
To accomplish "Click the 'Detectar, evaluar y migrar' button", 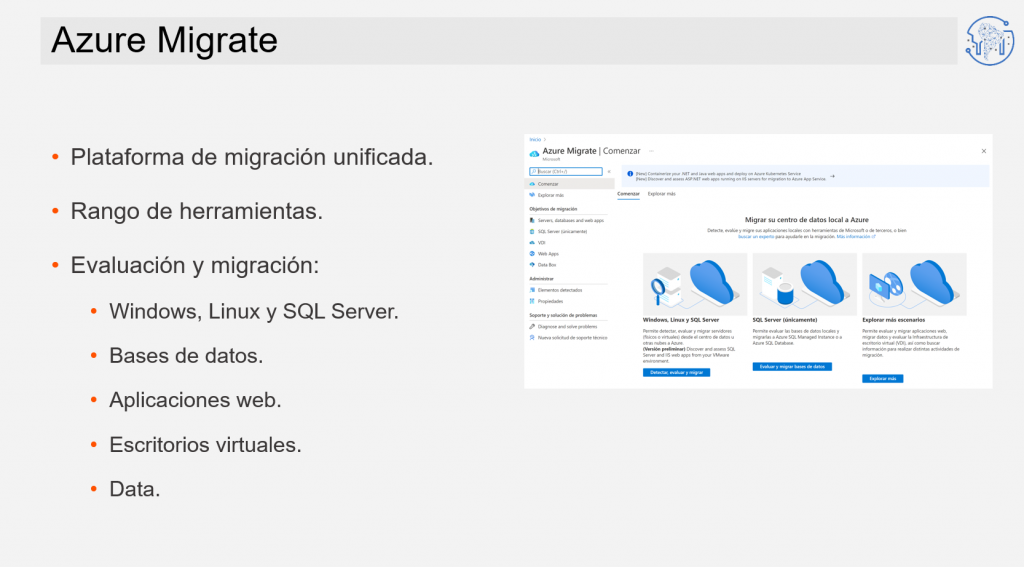I will [677, 372].
